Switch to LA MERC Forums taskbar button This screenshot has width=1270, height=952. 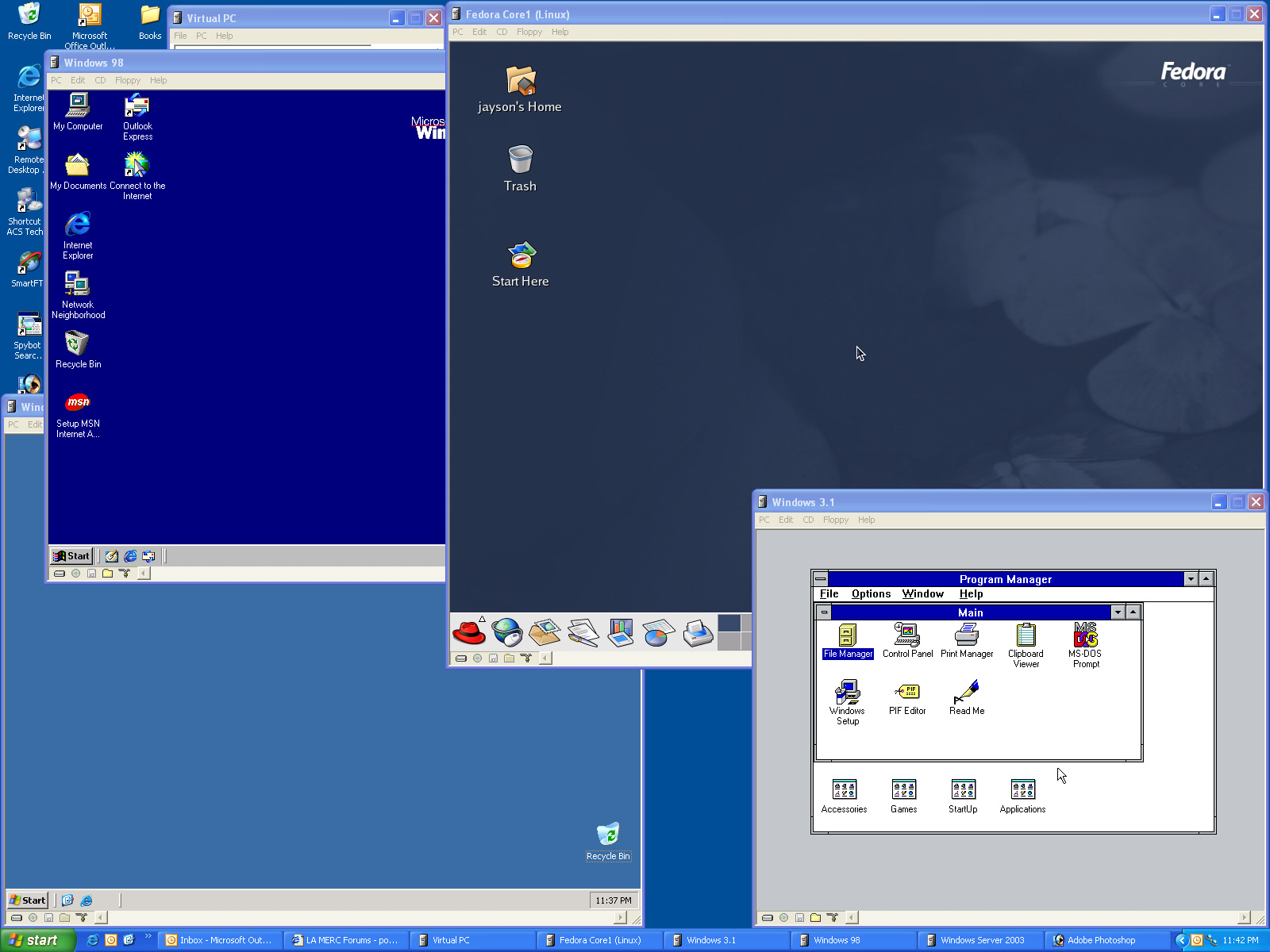[x=345, y=940]
